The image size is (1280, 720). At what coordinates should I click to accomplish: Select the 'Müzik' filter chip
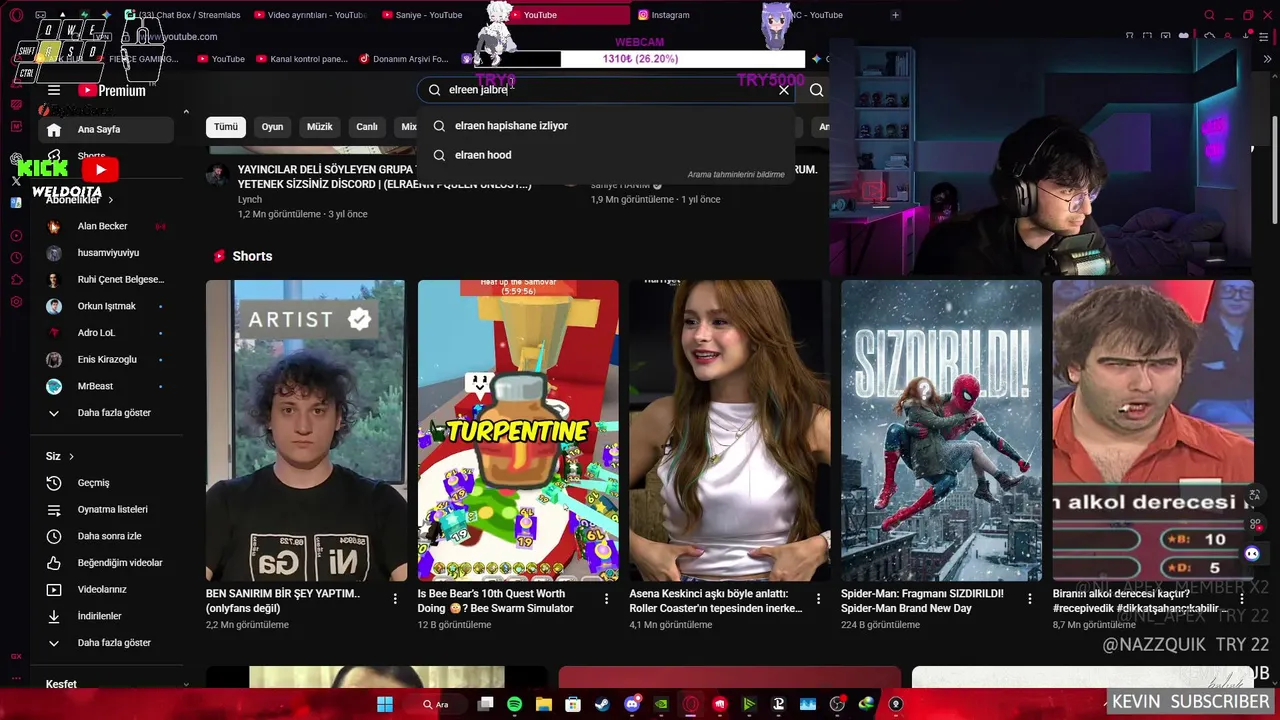click(320, 127)
